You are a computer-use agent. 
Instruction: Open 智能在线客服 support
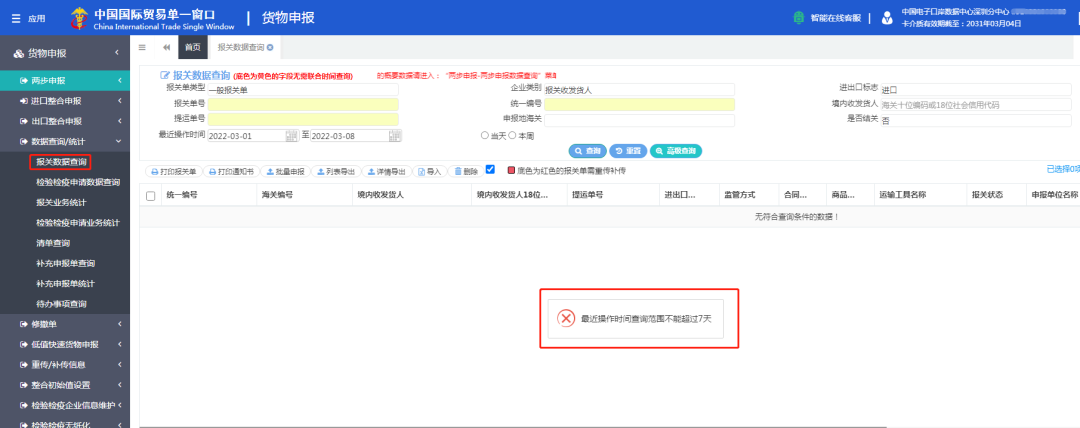pos(827,18)
